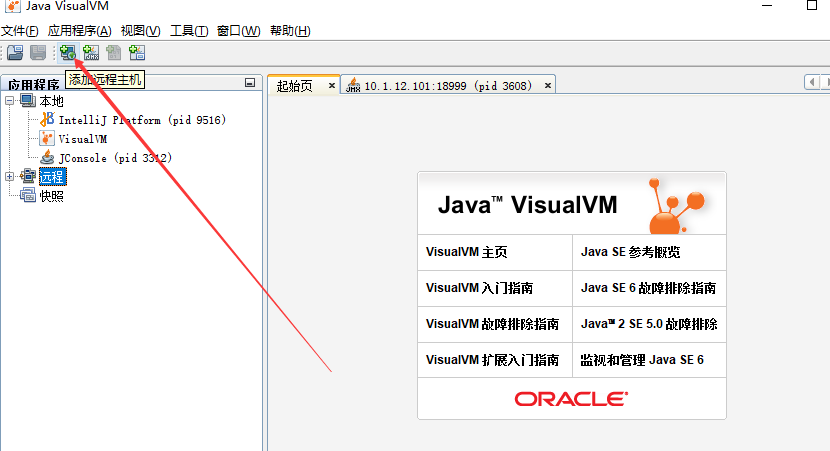Screen dimensions: 830x451
Task: Click the Add Remote Host toolbar icon
Action: [x=68, y=52]
